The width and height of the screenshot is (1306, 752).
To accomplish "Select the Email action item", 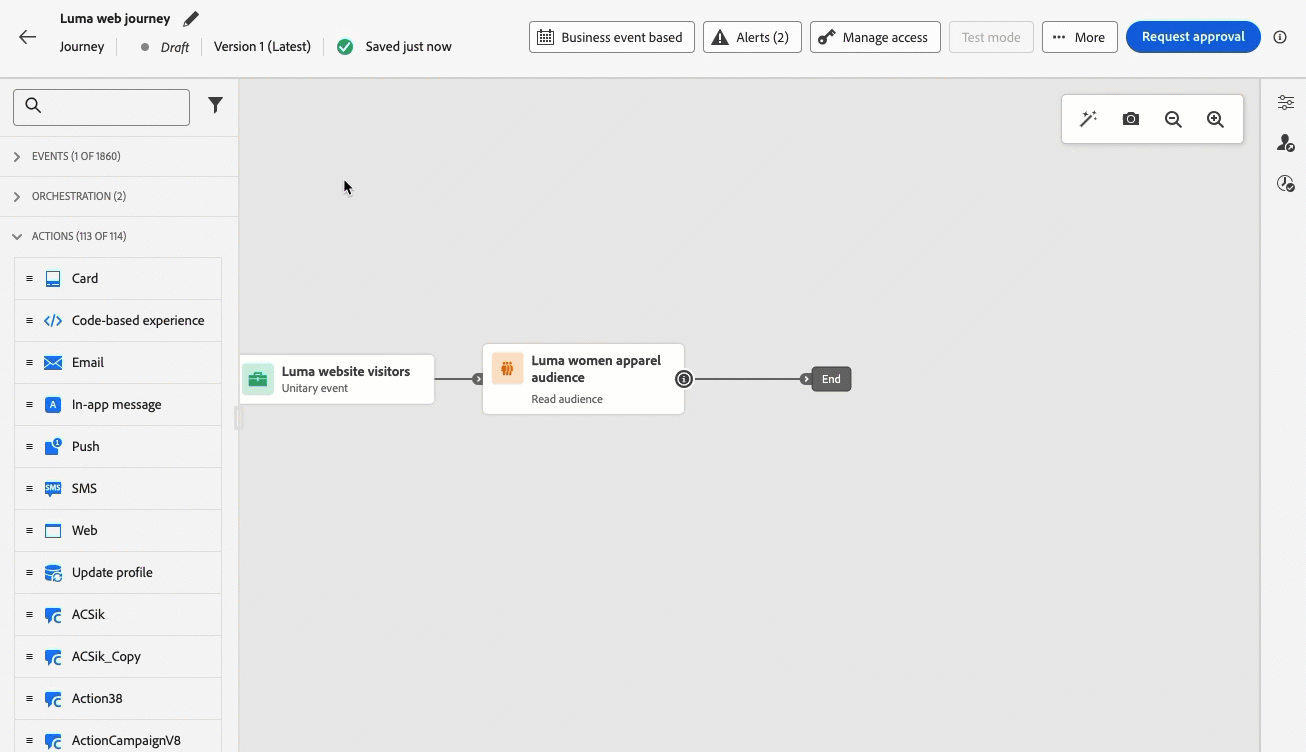I will point(118,362).
